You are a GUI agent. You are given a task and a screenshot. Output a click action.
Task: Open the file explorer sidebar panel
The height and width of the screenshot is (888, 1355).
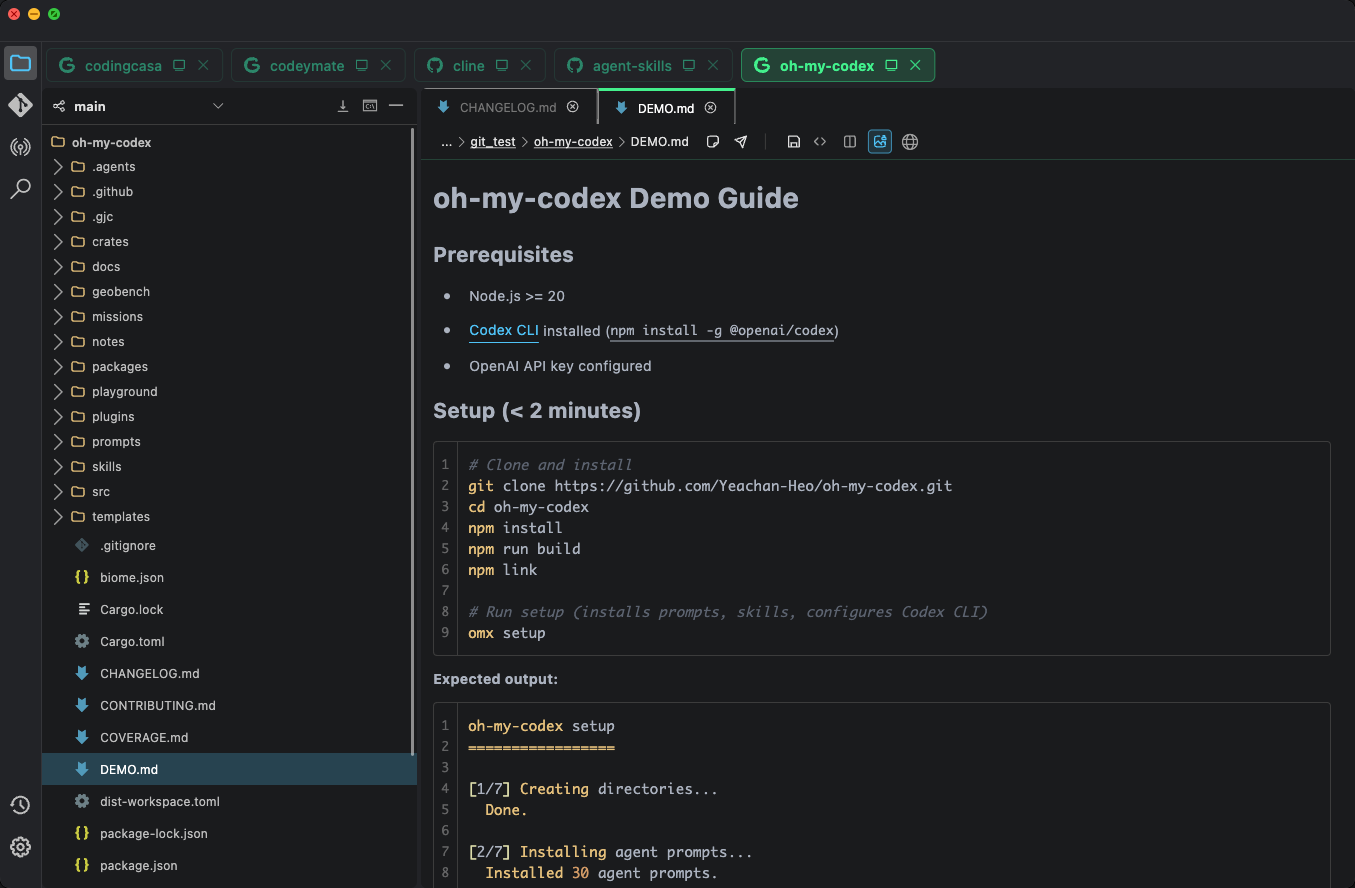click(20, 64)
